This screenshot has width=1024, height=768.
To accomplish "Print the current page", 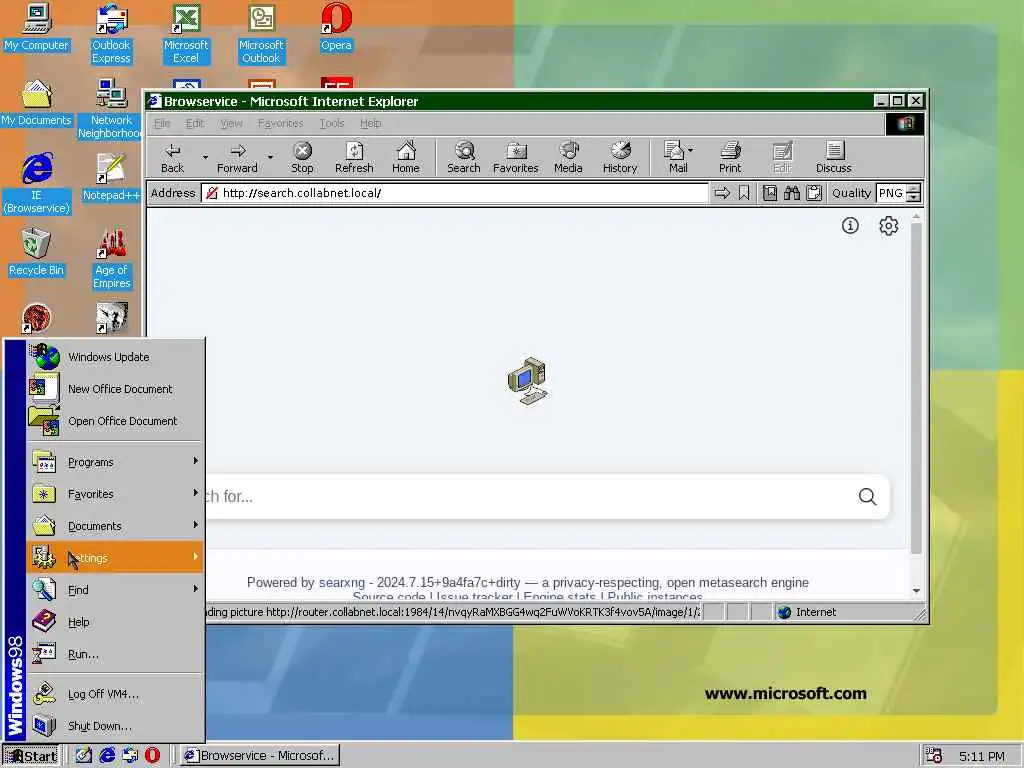I will pyautogui.click(x=730, y=157).
